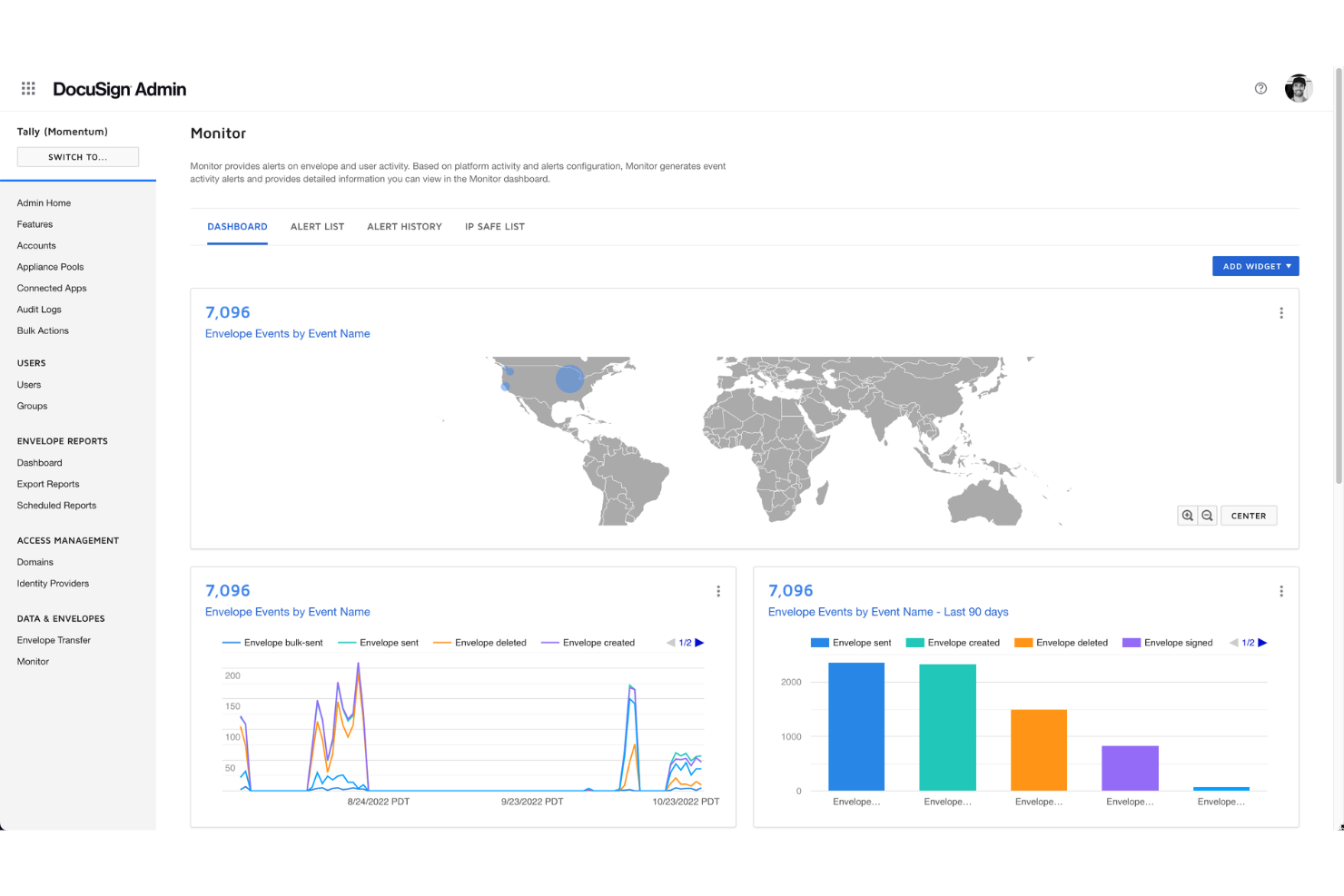The width and height of the screenshot is (1344, 896).
Task: Click the help question mark icon
Action: [1260, 88]
